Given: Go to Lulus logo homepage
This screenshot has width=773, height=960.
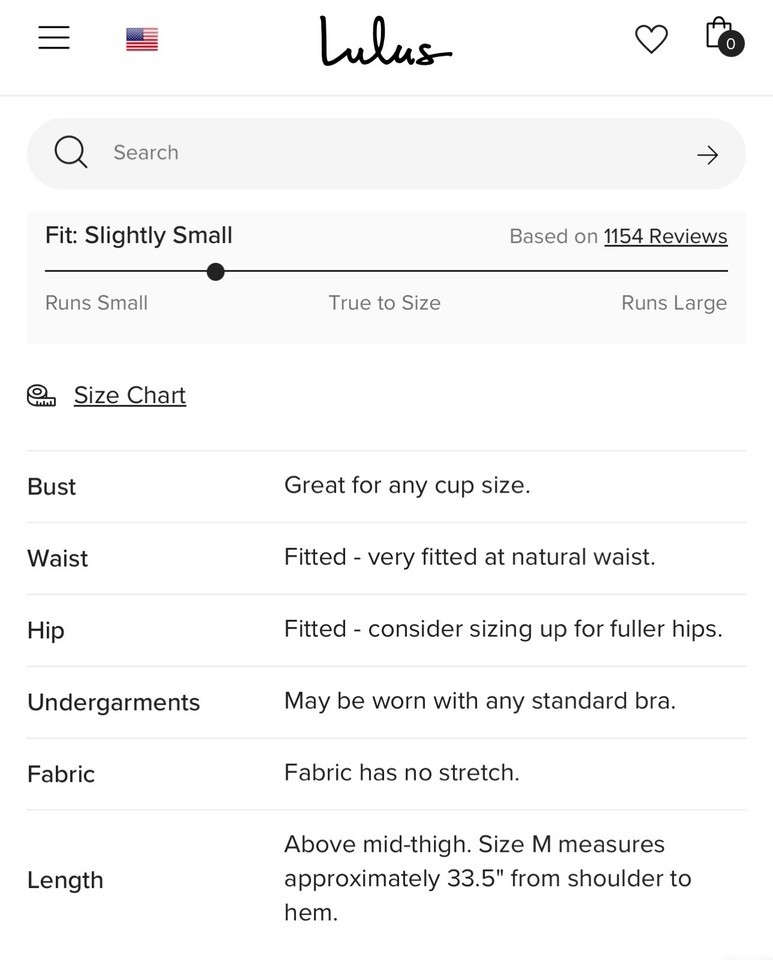Looking at the screenshot, I should 385,42.
